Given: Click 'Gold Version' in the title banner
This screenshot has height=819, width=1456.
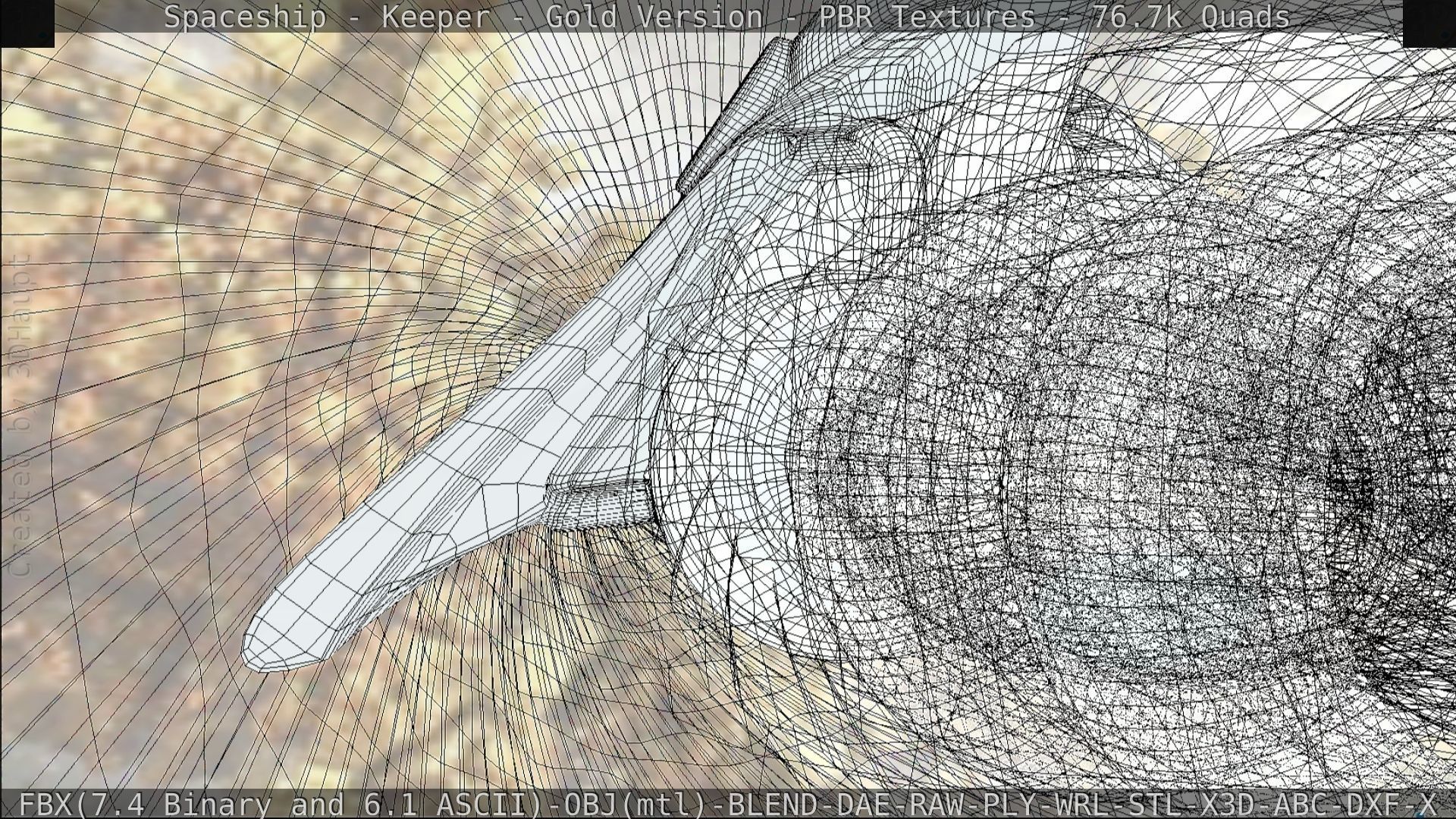Looking at the screenshot, I should point(654,17).
